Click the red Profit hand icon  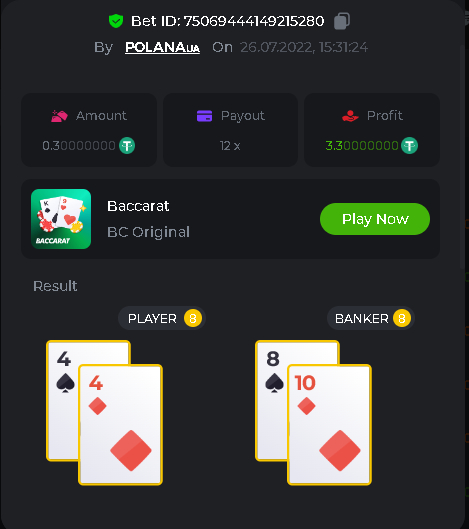pyautogui.click(x=350, y=116)
